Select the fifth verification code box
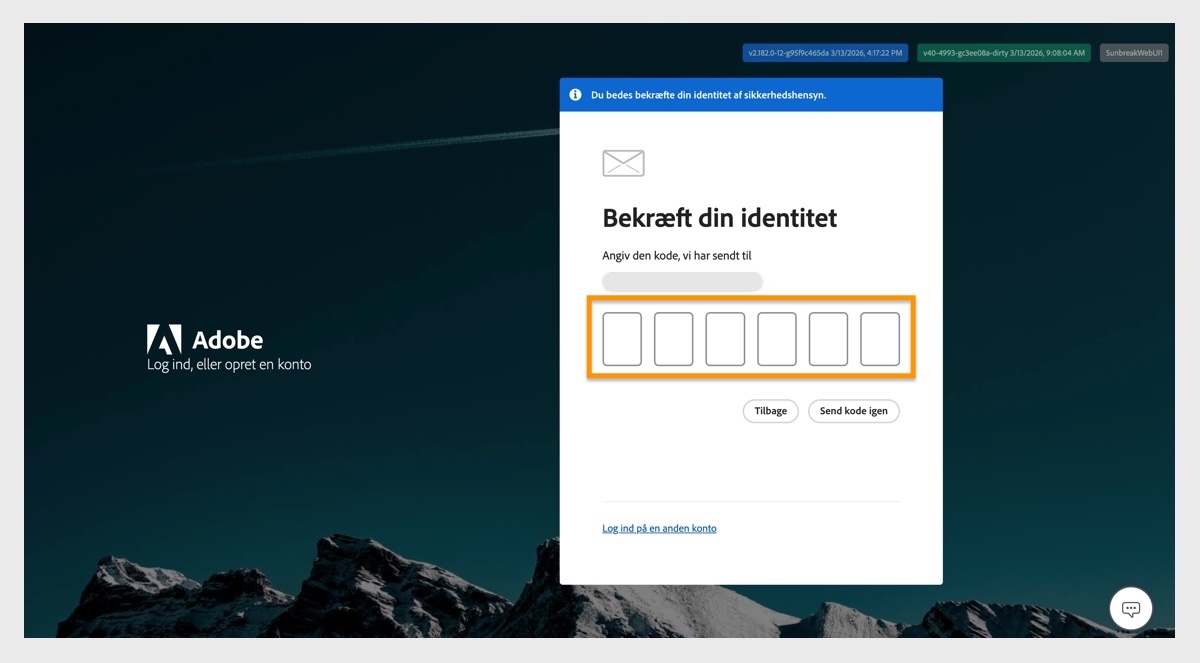The width and height of the screenshot is (1200, 663). click(x=828, y=338)
